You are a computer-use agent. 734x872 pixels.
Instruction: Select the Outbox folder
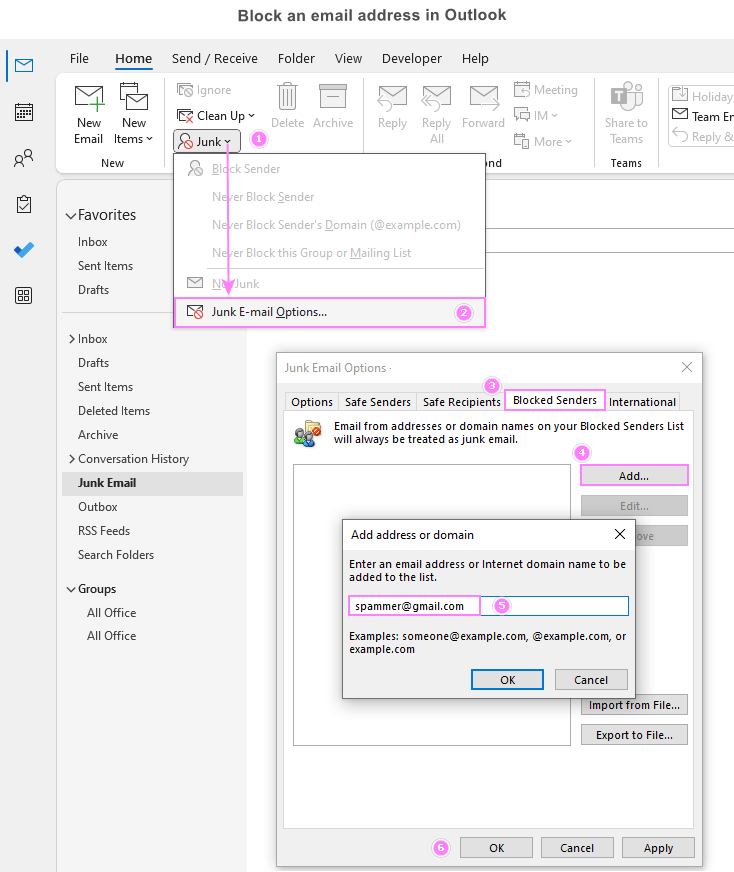coord(97,507)
